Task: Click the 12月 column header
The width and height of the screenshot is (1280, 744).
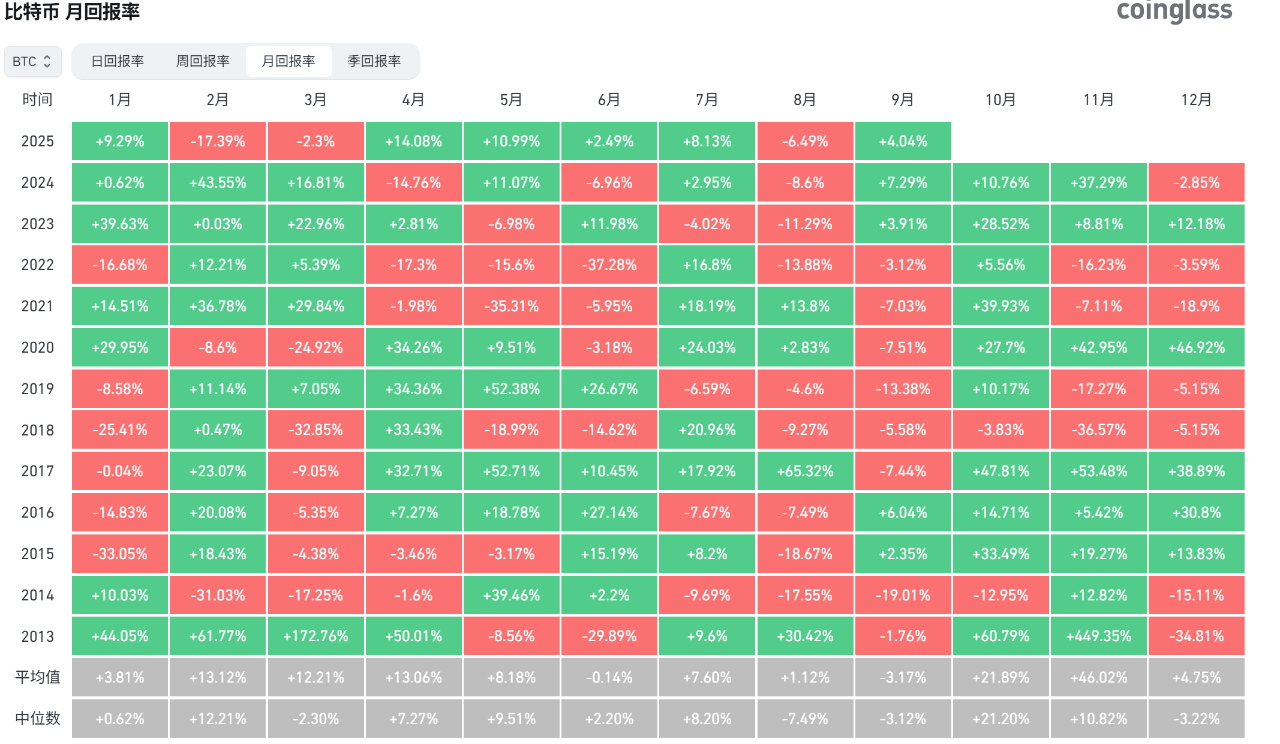Action: pyautogui.click(x=1197, y=100)
